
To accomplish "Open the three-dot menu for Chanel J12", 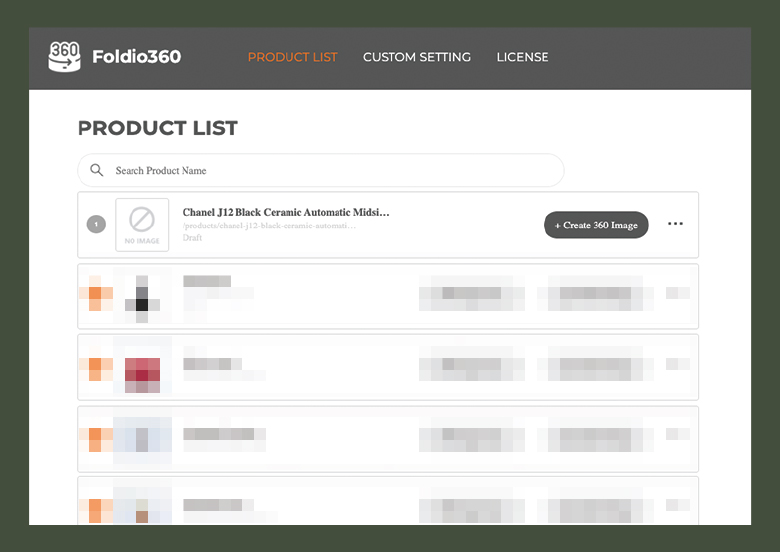I will coord(675,224).
